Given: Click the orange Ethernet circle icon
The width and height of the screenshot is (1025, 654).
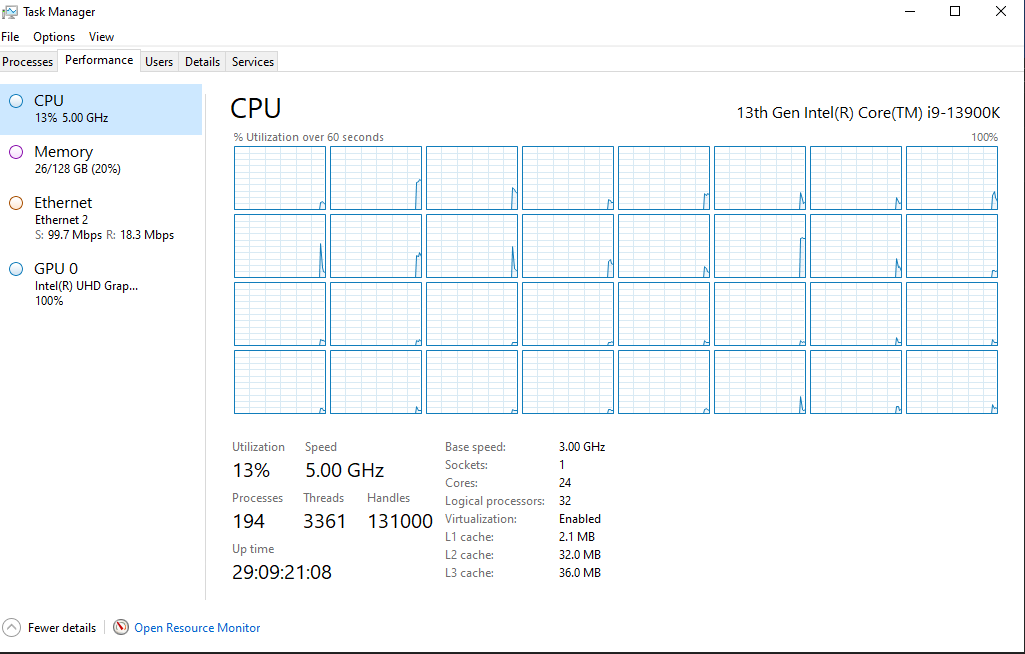Looking at the screenshot, I should [x=16, y=203].
